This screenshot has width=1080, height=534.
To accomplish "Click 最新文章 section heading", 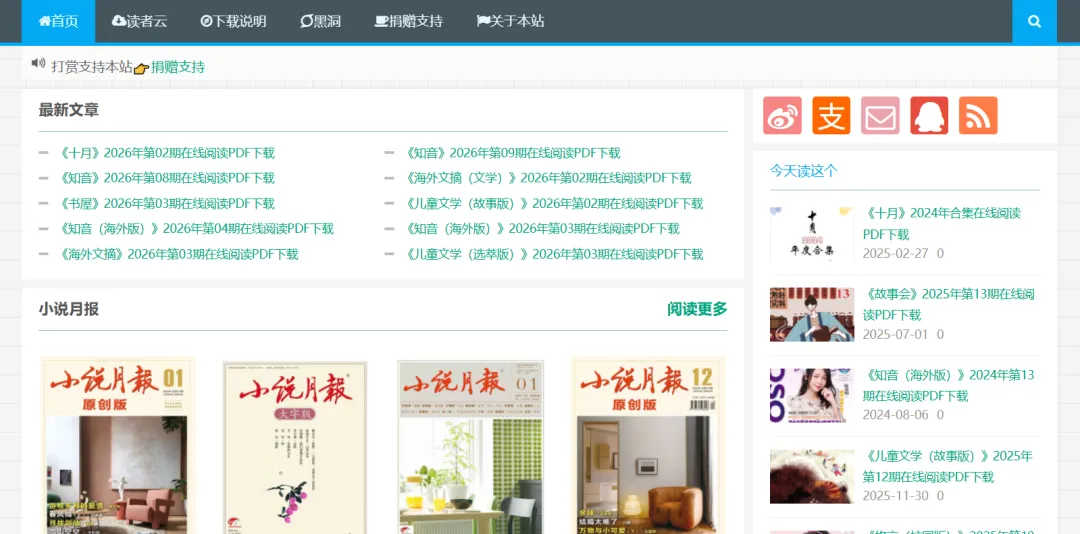I will tap(69, 110).
